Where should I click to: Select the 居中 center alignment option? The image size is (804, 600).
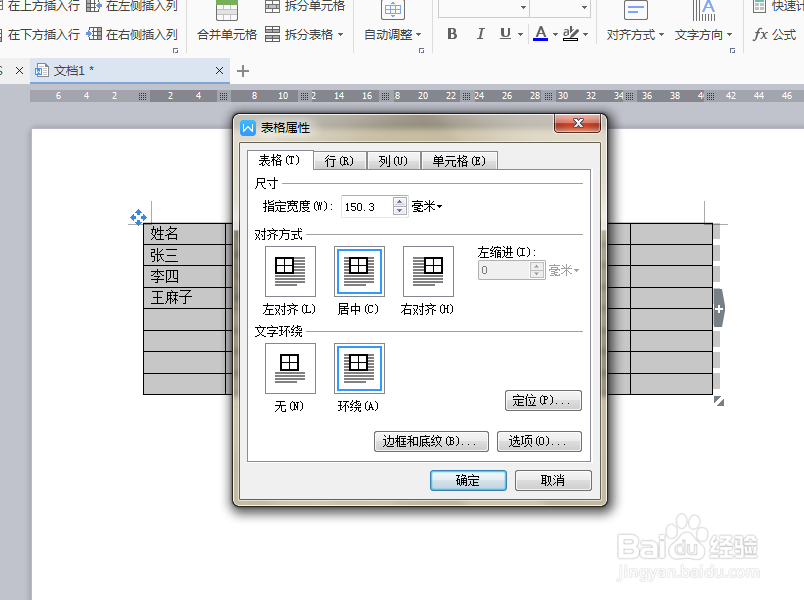358,271
